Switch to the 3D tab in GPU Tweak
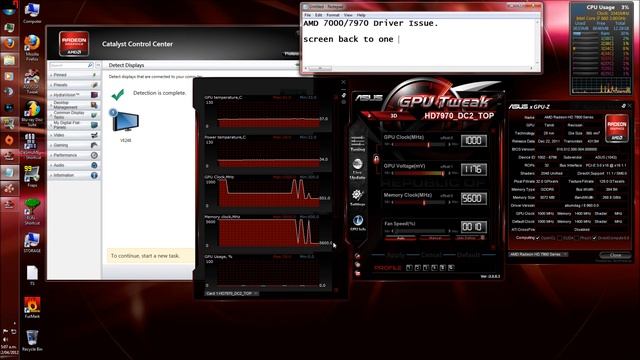Viewport: 640px width, 360px height. coord(393,116)
